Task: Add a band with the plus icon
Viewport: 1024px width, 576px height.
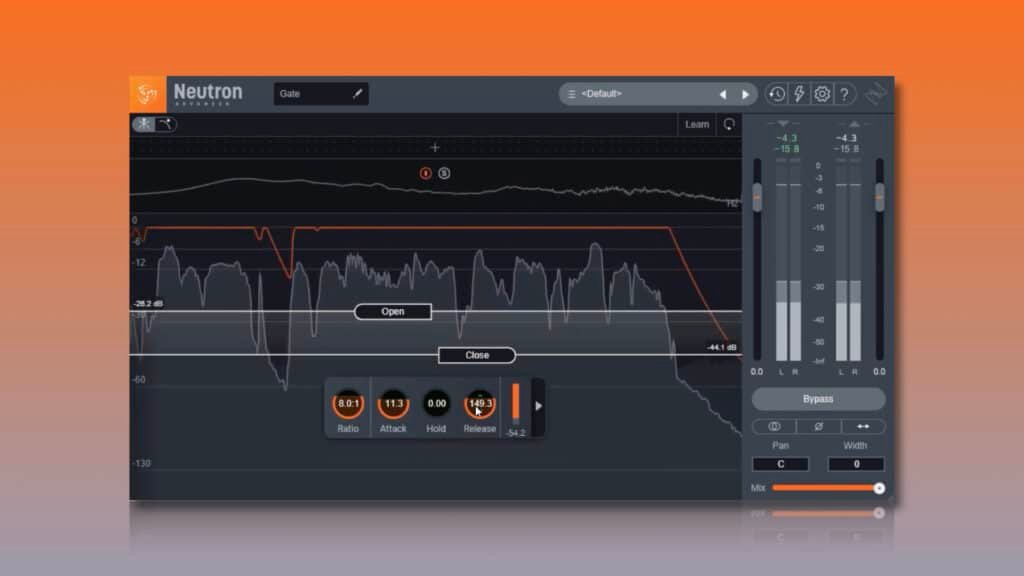Action: 435,148
